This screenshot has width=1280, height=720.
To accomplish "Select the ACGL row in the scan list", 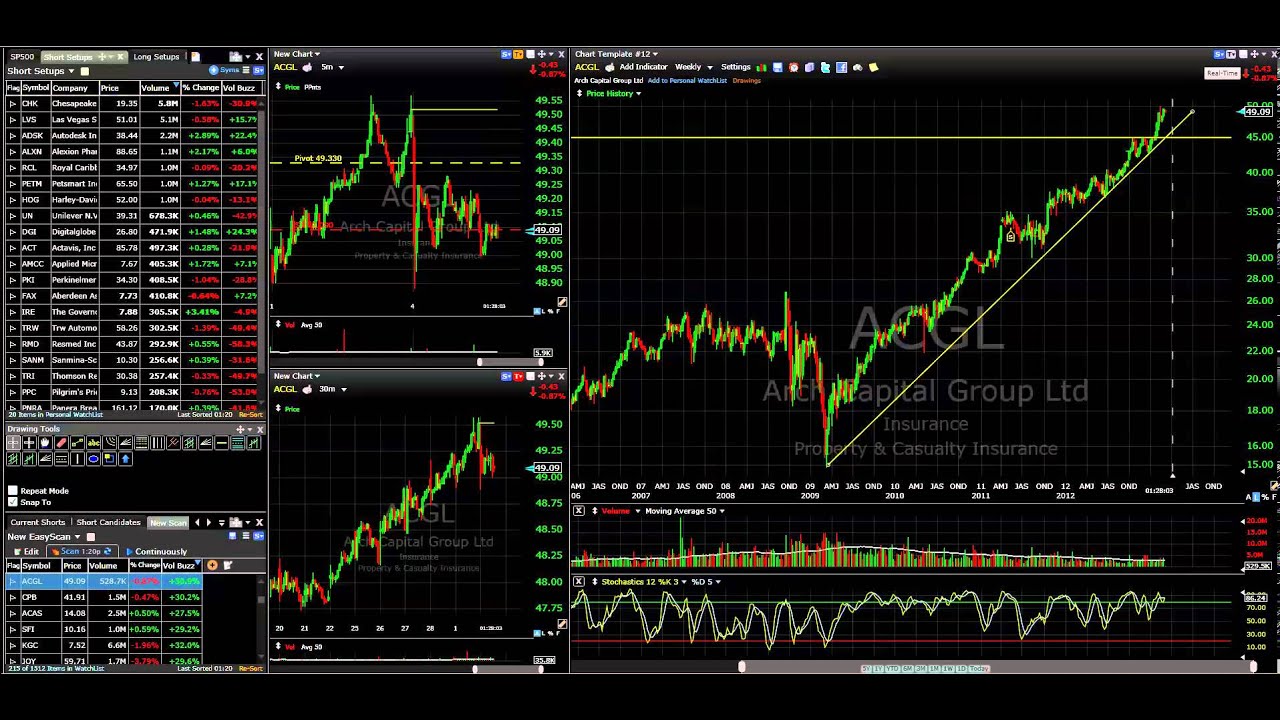I will pos(105,581).
